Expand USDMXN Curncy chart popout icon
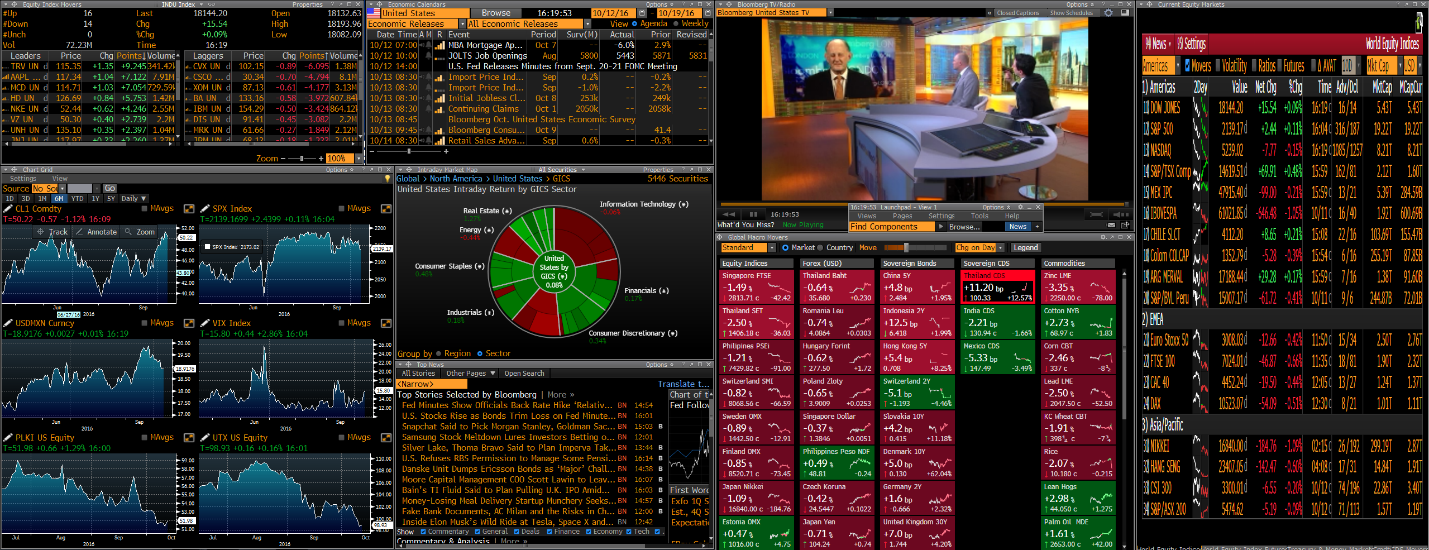 click(189, 323)
